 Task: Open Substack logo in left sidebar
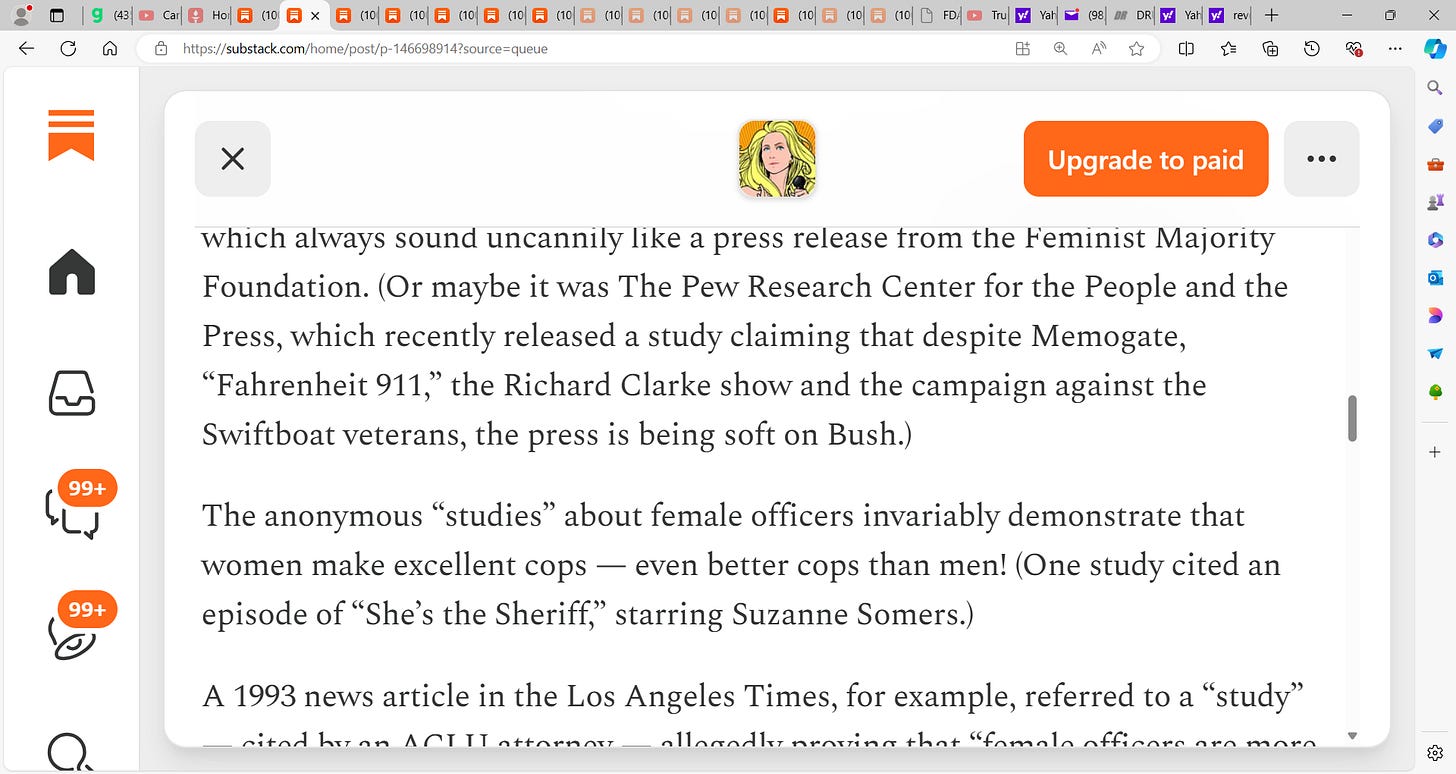tap(71, 135)
